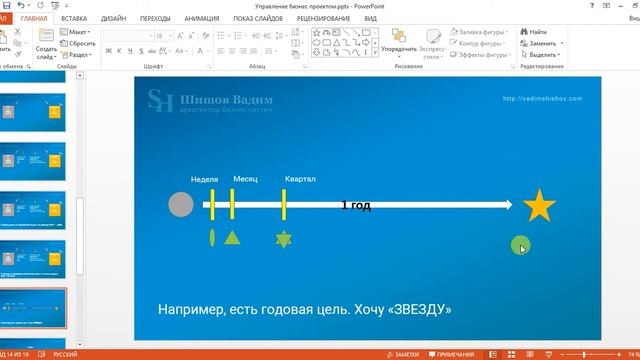The image size is (640, 360).
Task: Select the right arrow shape in gallery
Action: coord(366,42)
